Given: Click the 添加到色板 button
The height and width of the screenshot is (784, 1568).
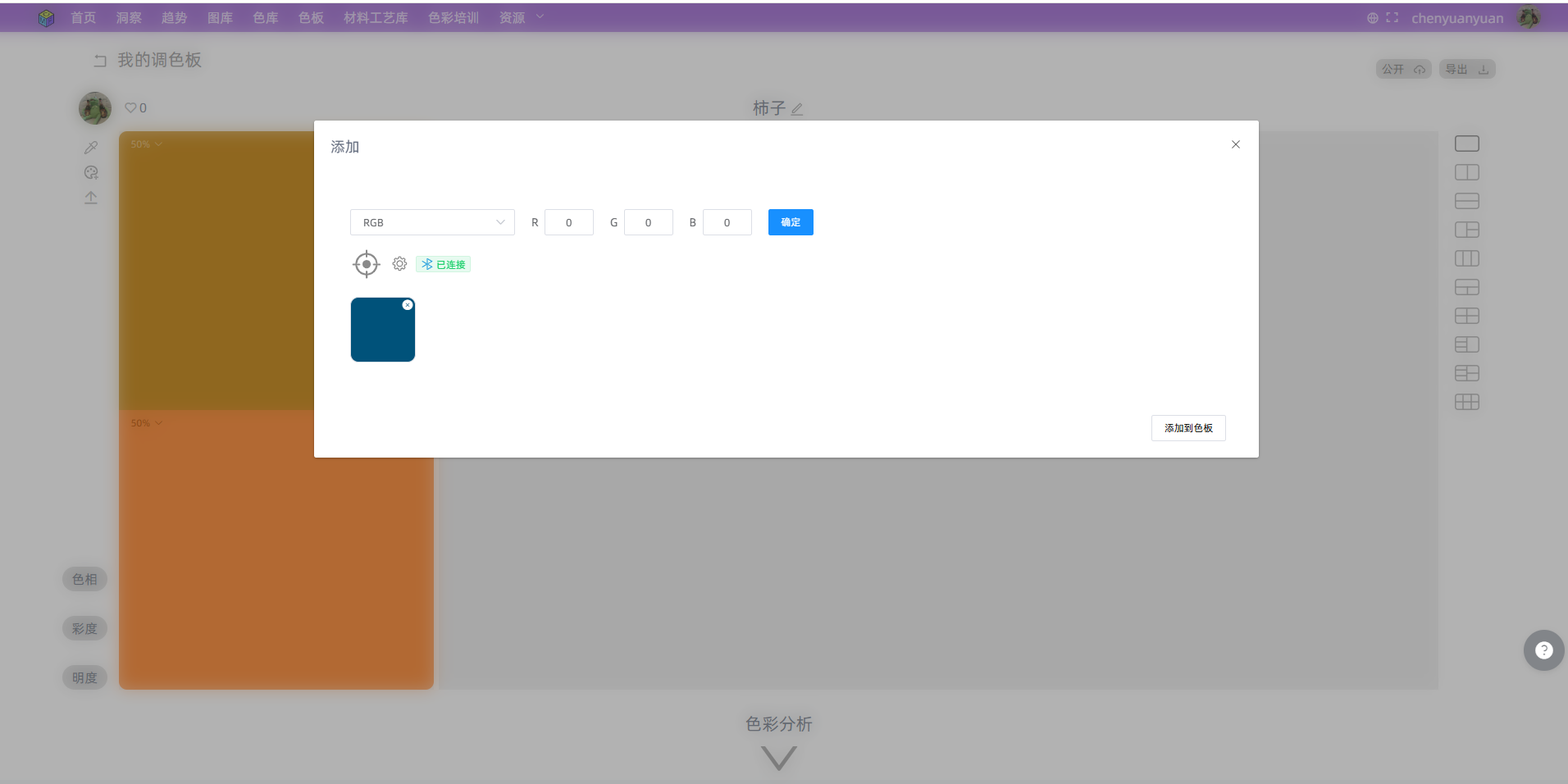Looking at the screenshot, I should [1187, 428].
